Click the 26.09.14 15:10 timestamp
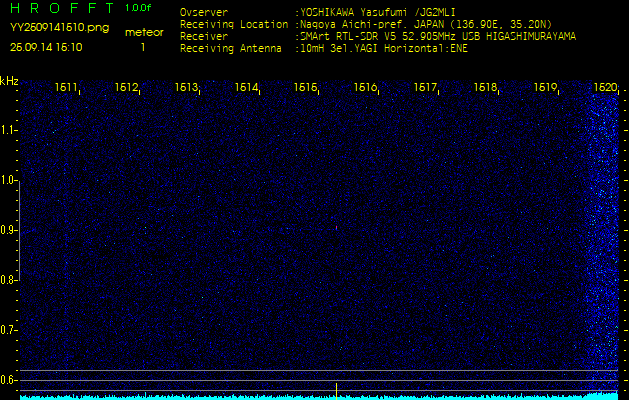Image resolution: width=629 pixels, height=400 pixels. click(47, 46)
